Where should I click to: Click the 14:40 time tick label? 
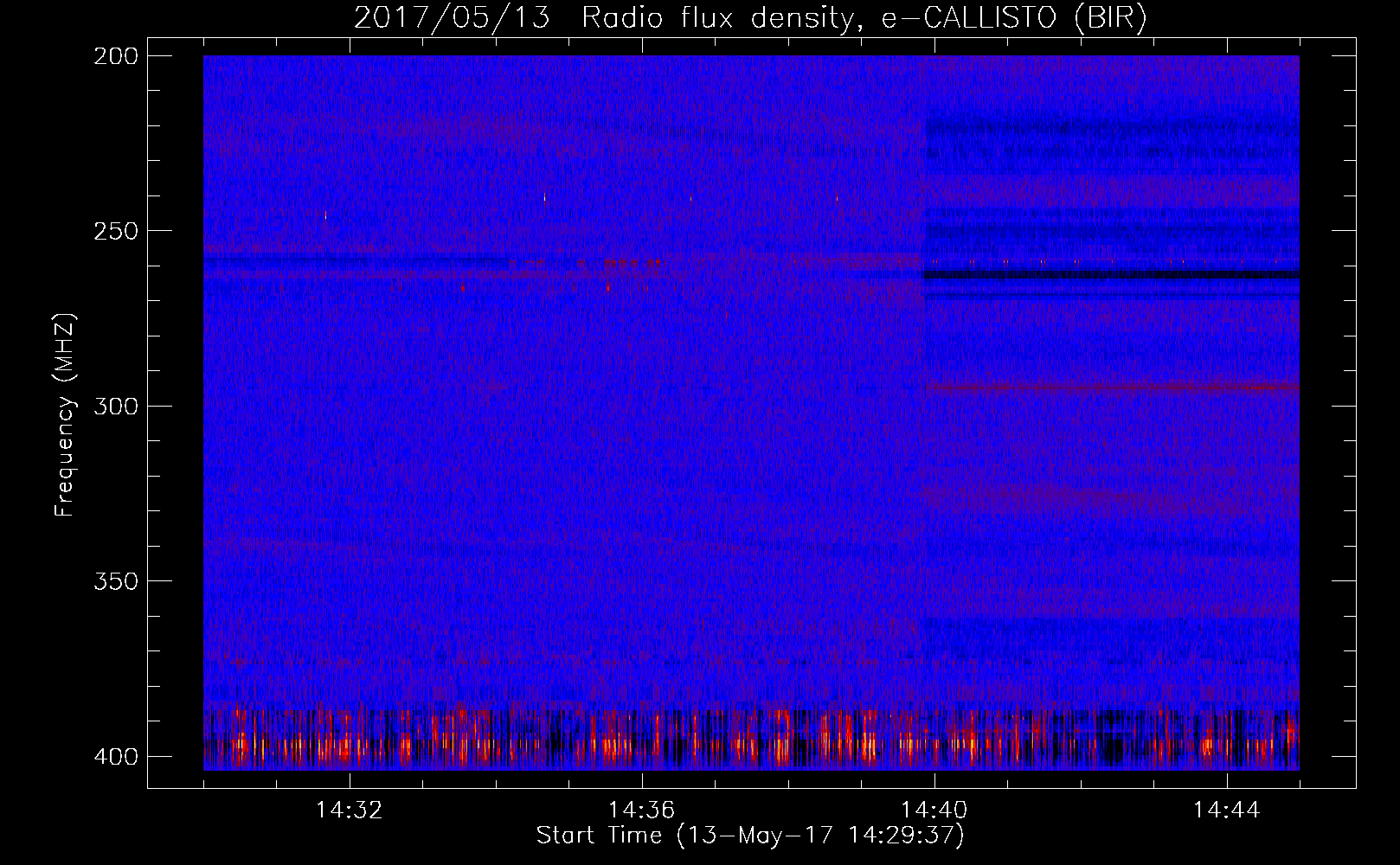(934, 811)
